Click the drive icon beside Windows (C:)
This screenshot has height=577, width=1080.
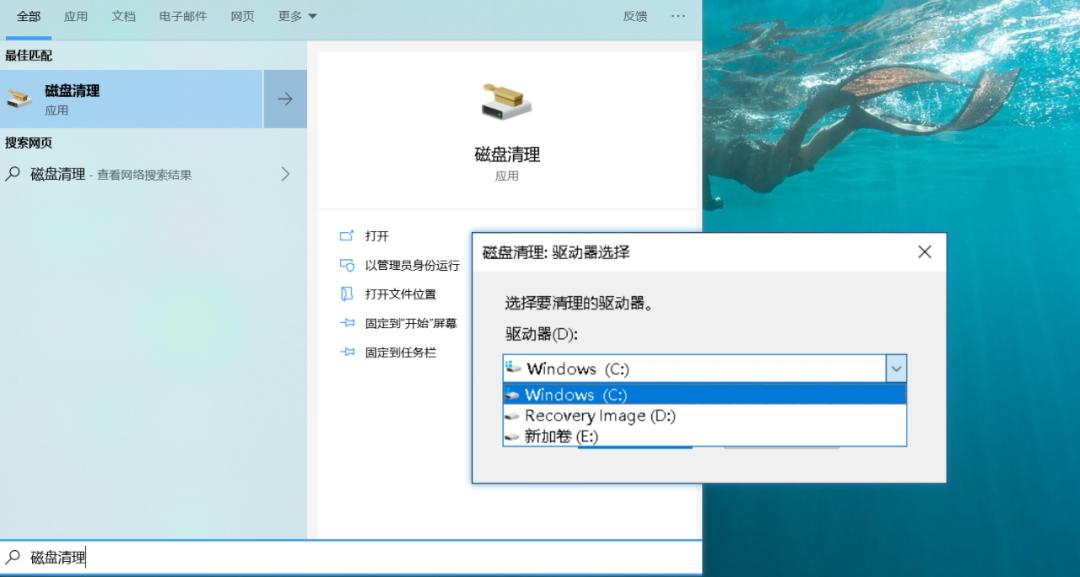(514, 368)
